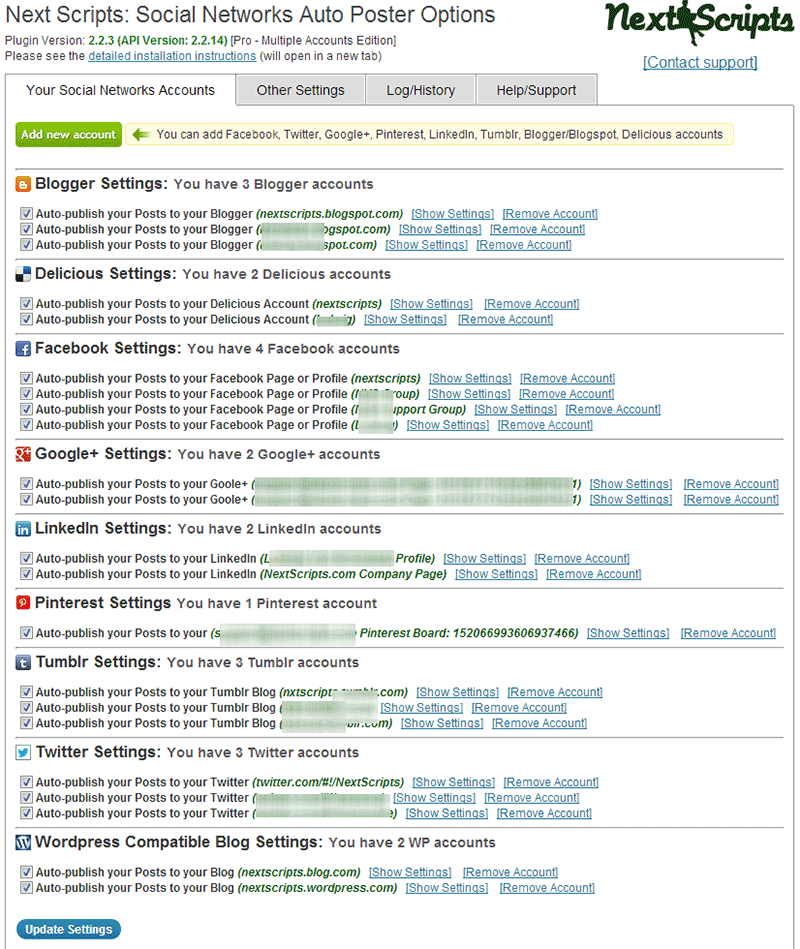Toggle checkbox for first Google+ account
The image size is (800, 949).
(26, 484)
